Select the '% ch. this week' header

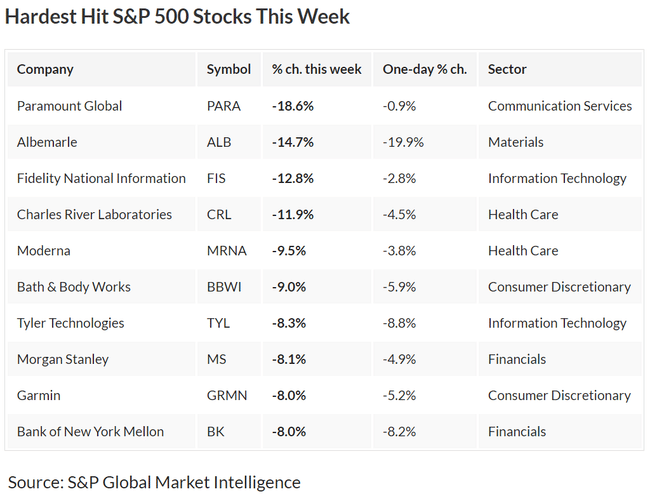point(317,69)
